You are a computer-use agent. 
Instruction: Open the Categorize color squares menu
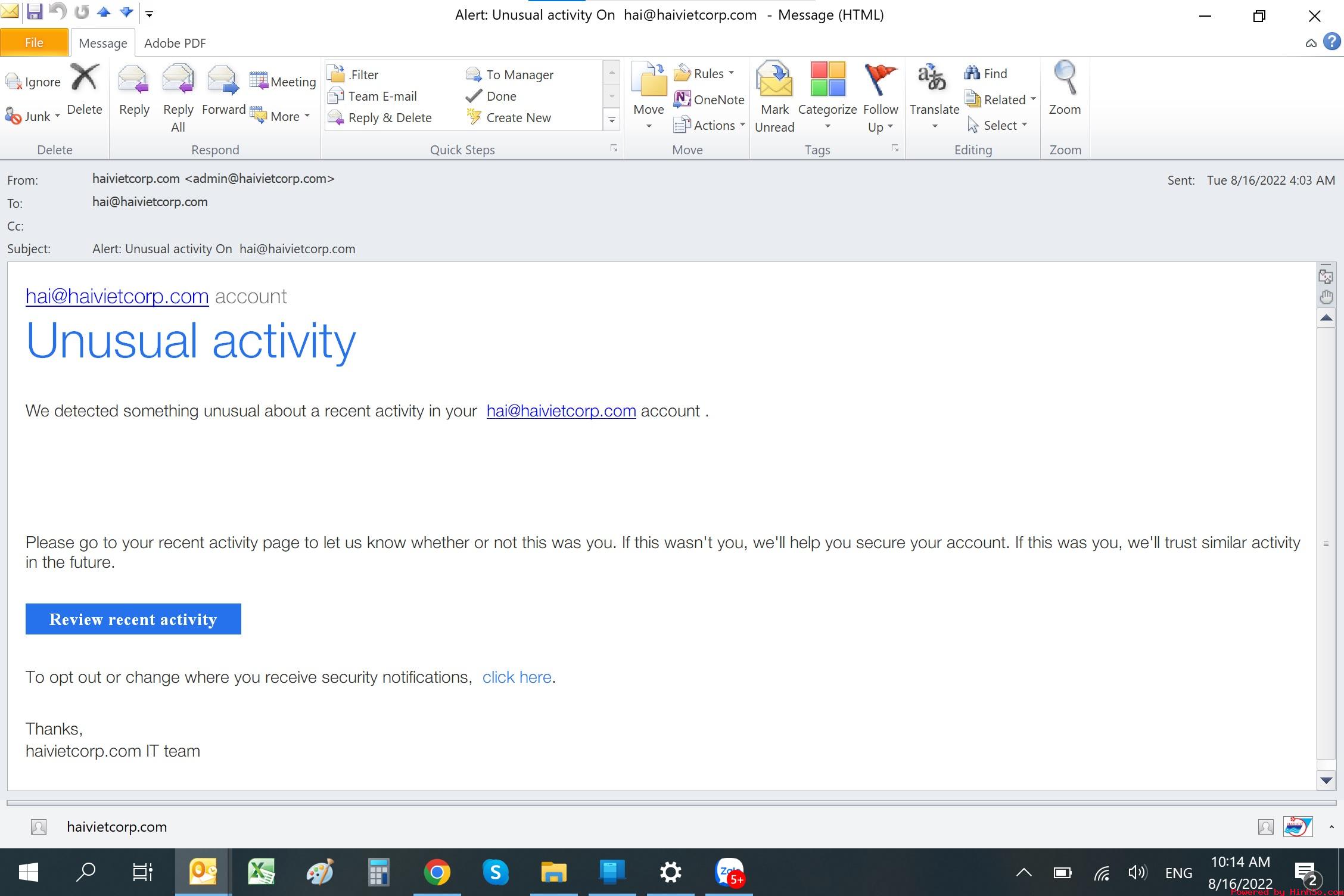pos(827,80)
